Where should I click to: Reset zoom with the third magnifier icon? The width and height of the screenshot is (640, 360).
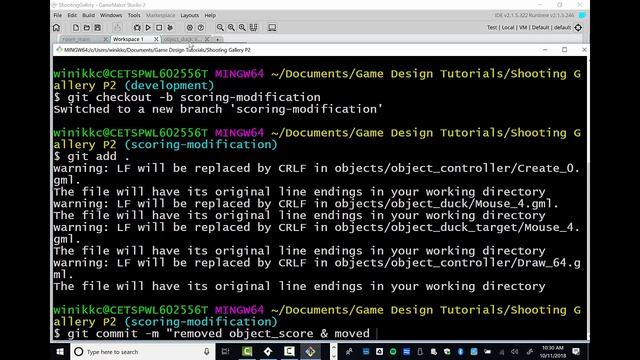coord(242,28)
